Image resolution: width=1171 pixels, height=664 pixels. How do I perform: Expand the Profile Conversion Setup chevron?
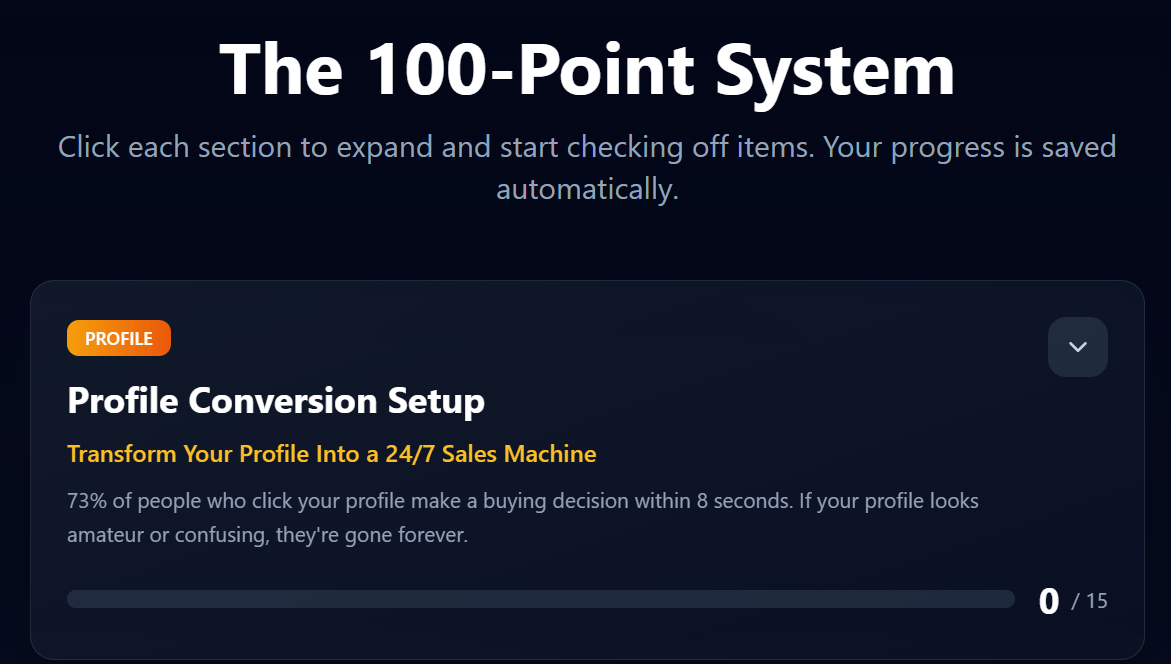point(1077,347)
